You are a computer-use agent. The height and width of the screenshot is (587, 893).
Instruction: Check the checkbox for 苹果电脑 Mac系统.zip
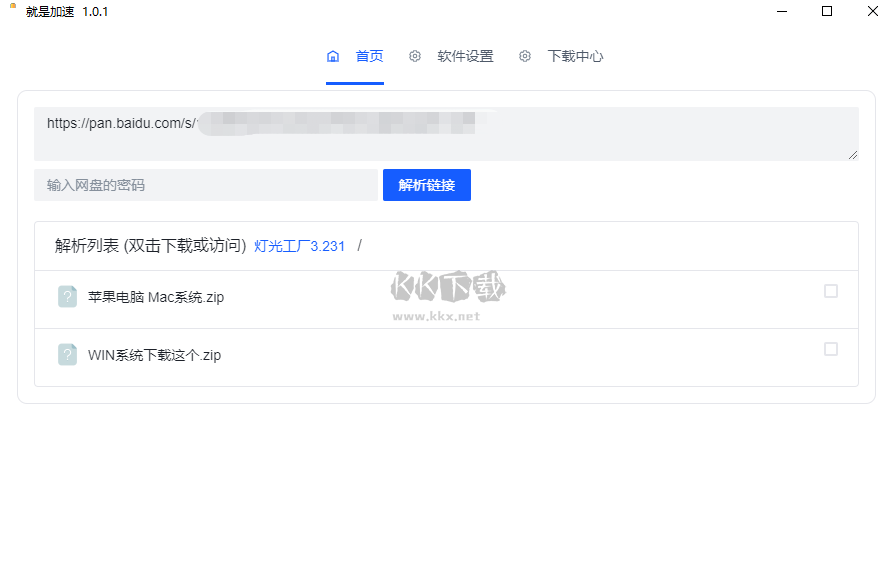coord(831,291)
